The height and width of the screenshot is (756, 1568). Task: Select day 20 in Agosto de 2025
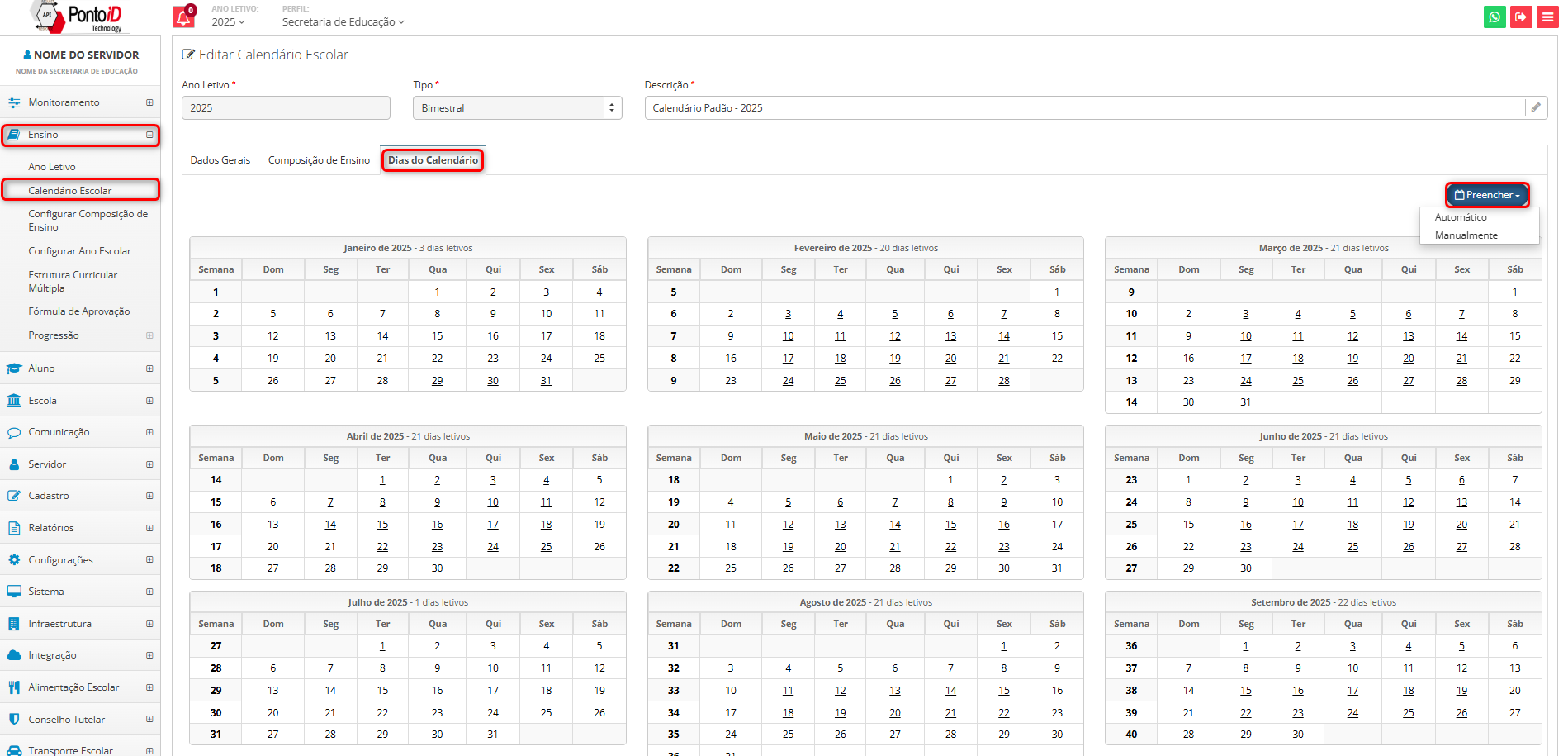click(895, 713)
